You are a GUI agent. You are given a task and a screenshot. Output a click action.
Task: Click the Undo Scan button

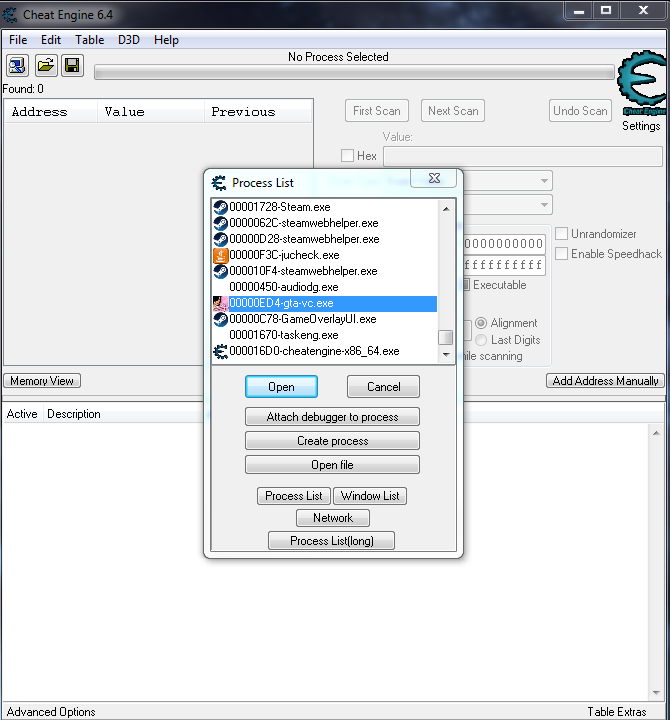click(580, 111)
